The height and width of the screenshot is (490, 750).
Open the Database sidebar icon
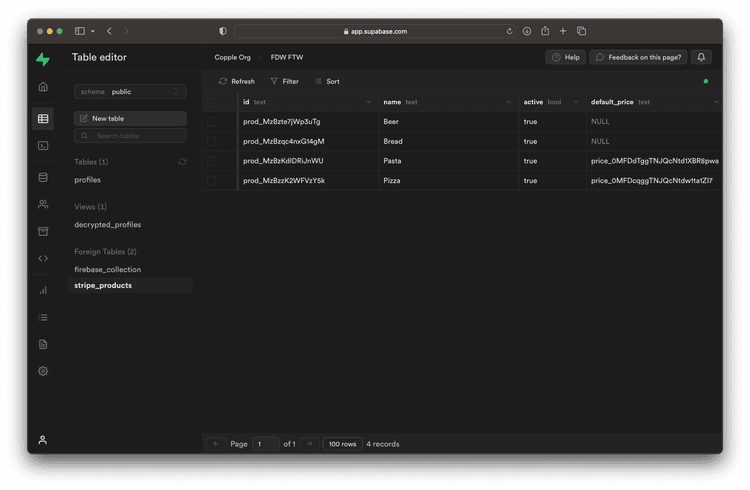43,178
